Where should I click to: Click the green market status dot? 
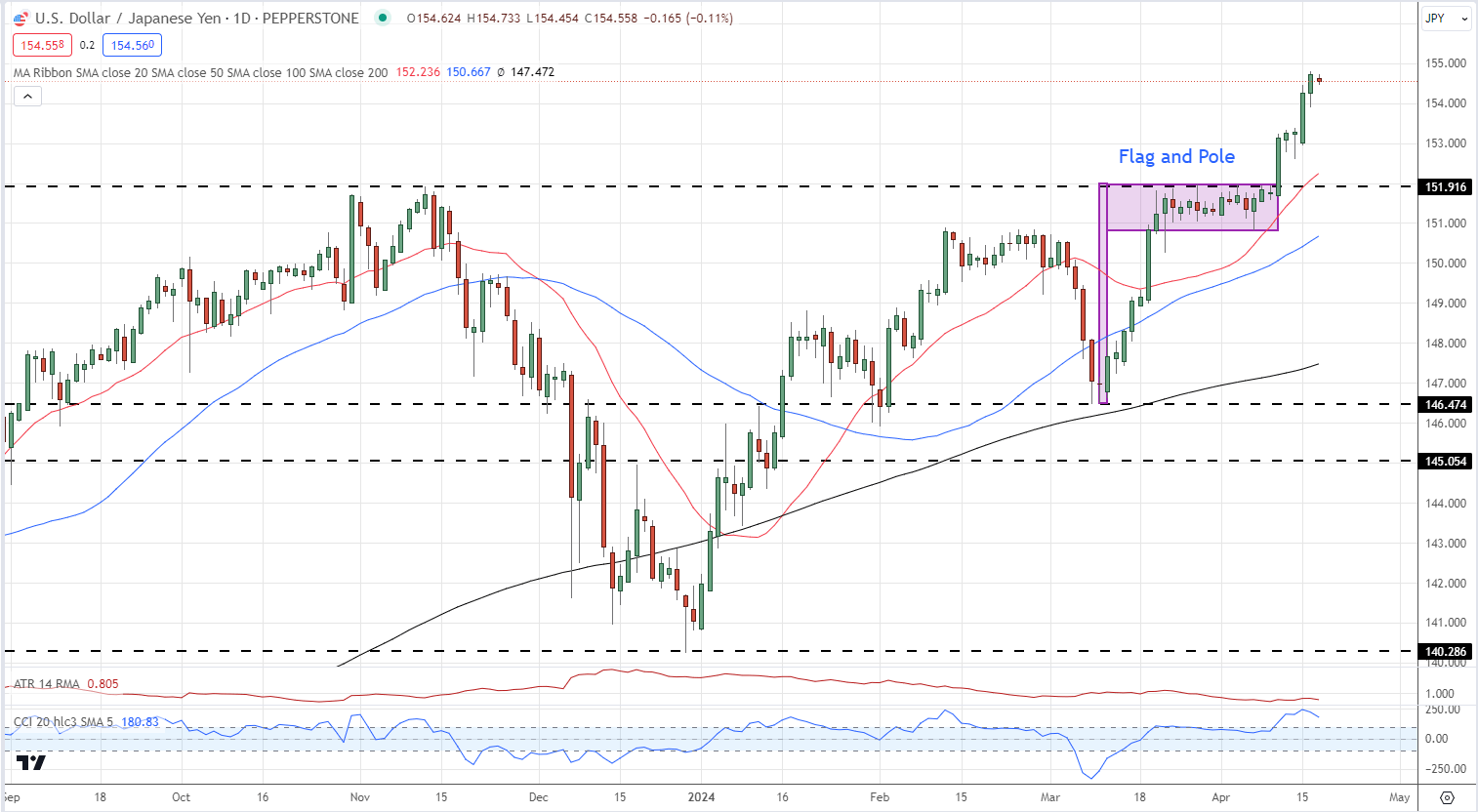point(383,18)
